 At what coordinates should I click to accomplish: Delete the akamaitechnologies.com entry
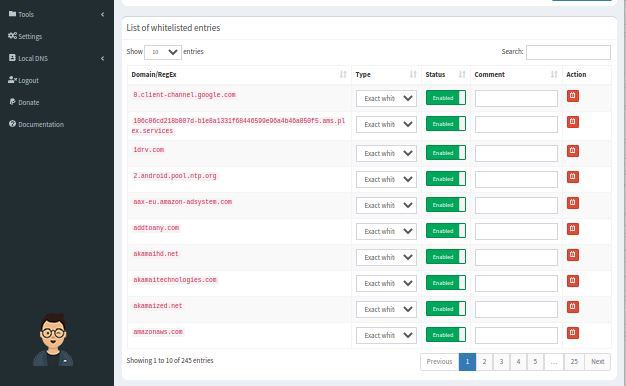click(x=573, y=281)
